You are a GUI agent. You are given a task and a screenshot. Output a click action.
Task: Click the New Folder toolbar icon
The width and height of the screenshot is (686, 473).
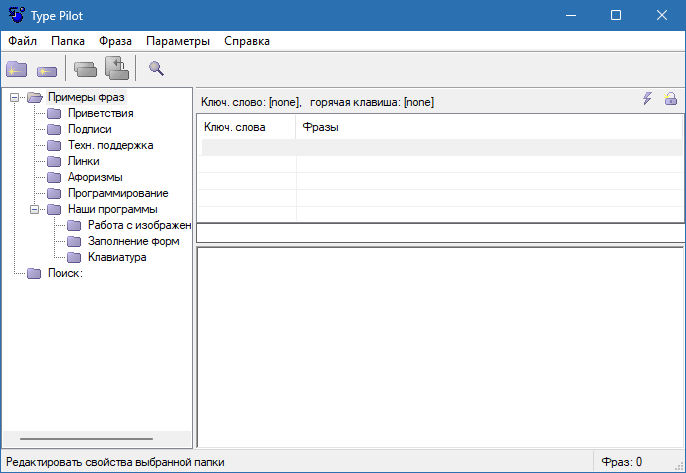tap(17, 69)
